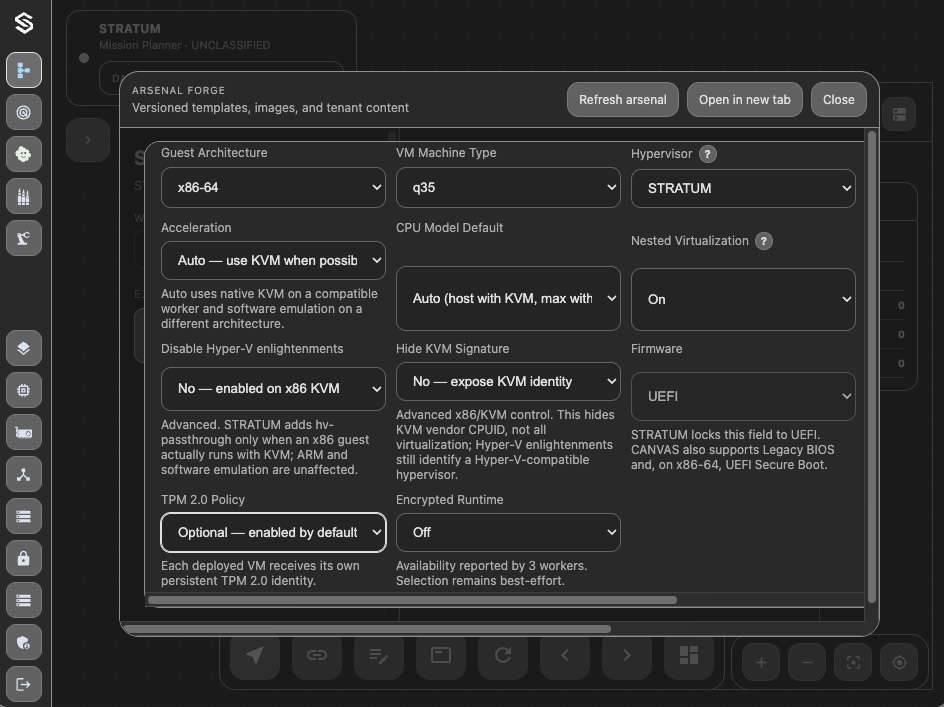This screenshot has width=944, height=707.
Task: Open the graphics card sidebar icon
Action: pos(24,432)
